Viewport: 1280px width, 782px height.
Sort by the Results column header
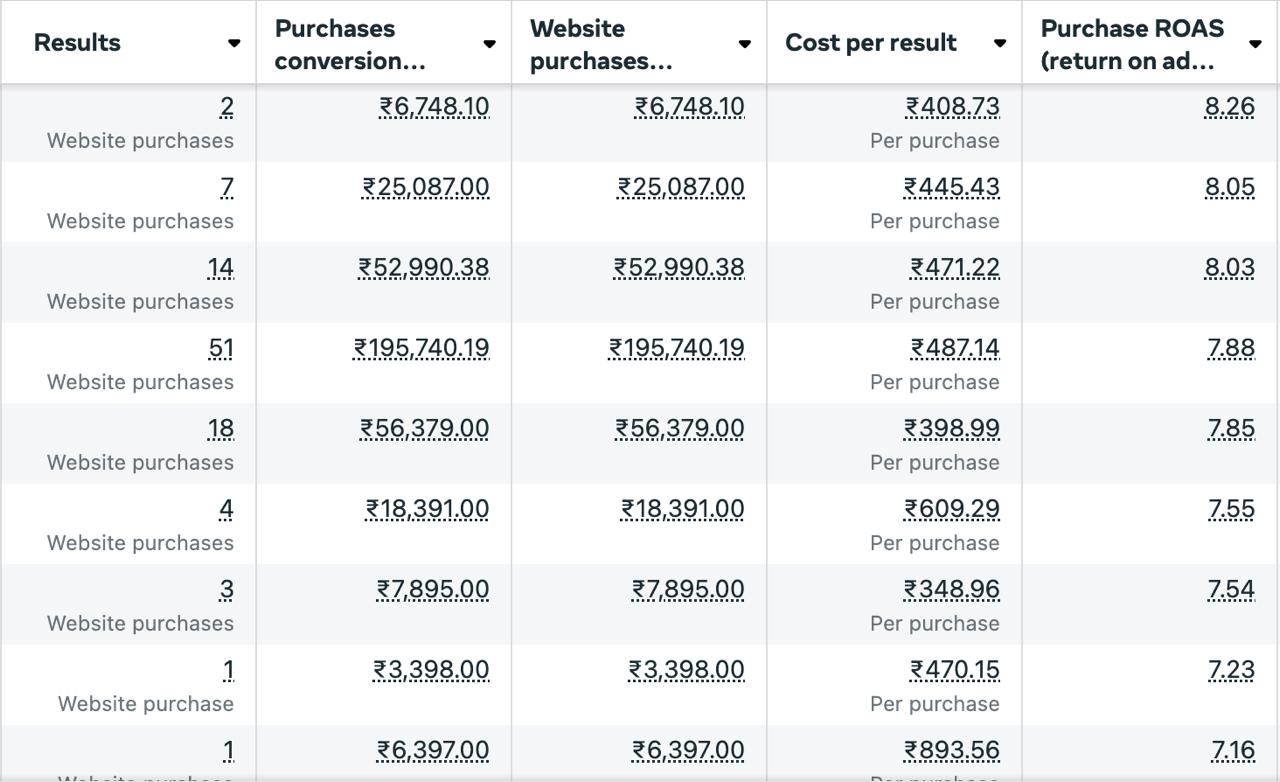77,43
